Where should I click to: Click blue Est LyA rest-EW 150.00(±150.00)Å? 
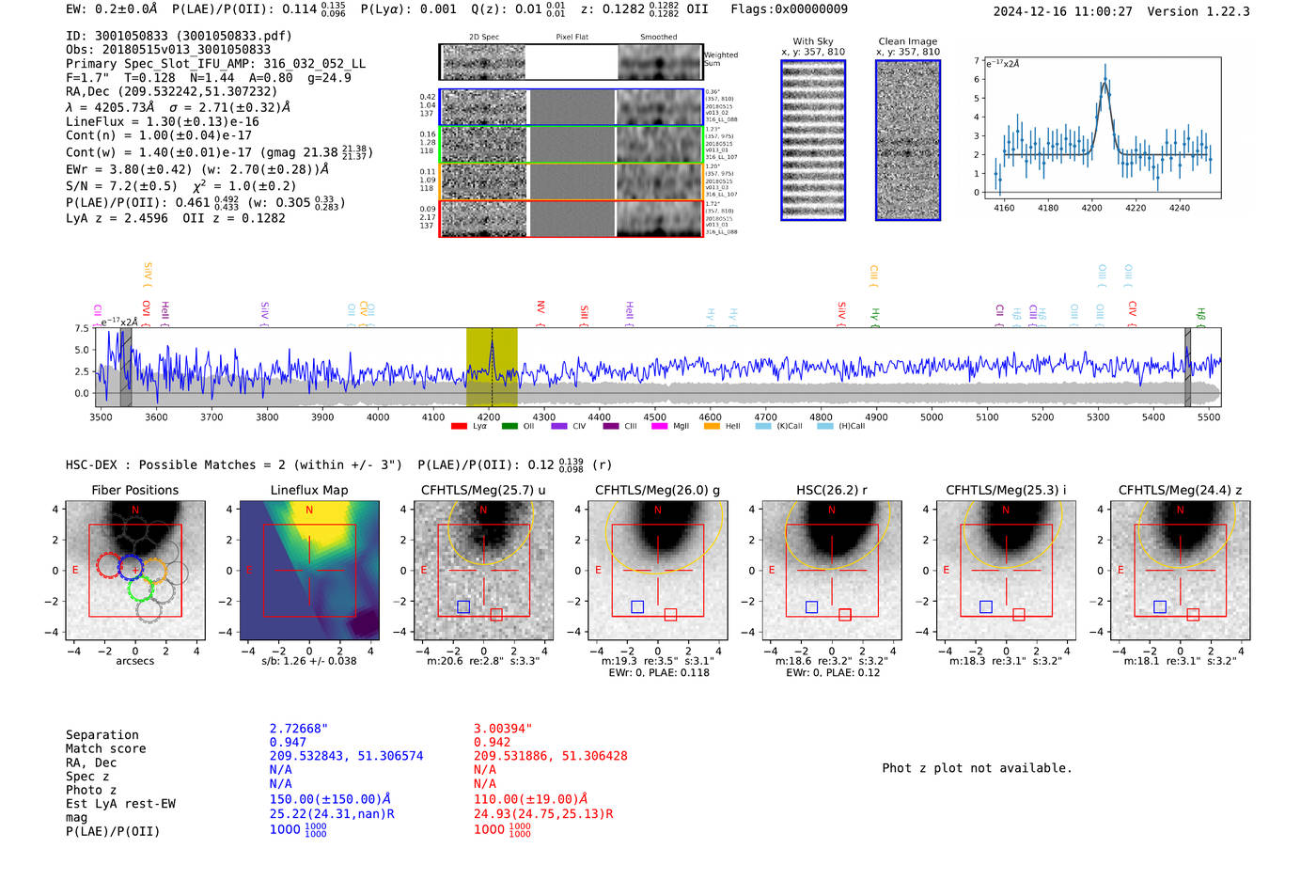pos(330,798)
